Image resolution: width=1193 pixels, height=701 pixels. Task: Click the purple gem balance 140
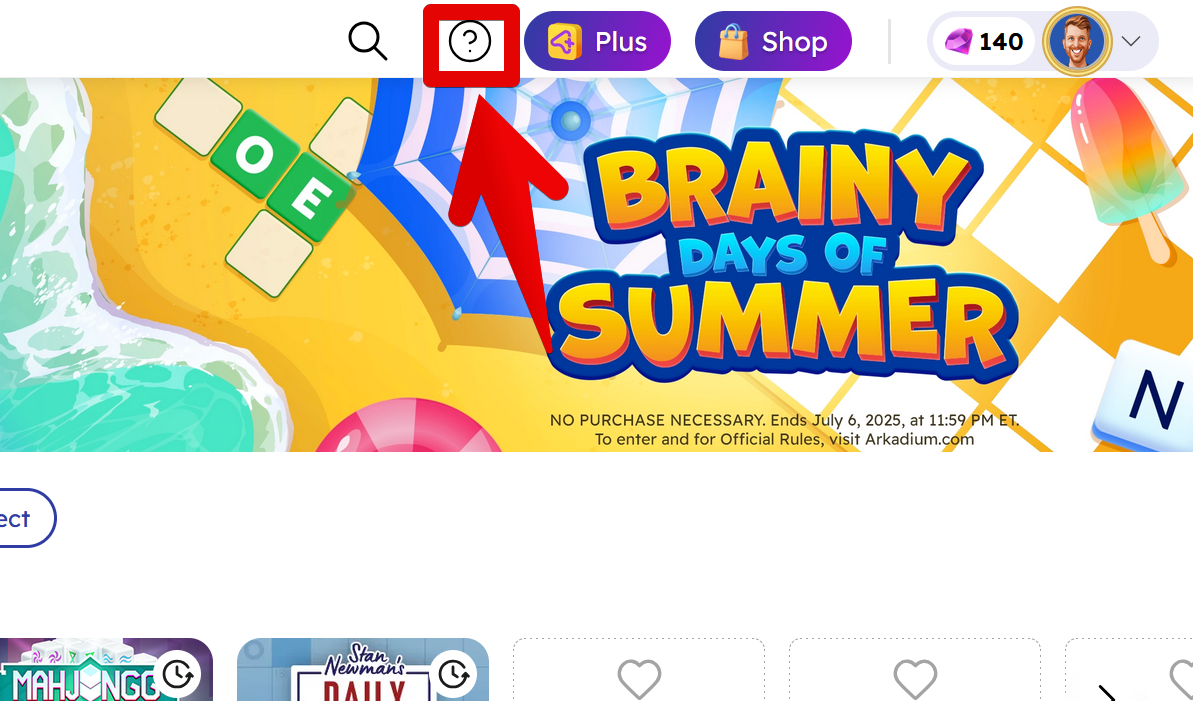[984, 41]
